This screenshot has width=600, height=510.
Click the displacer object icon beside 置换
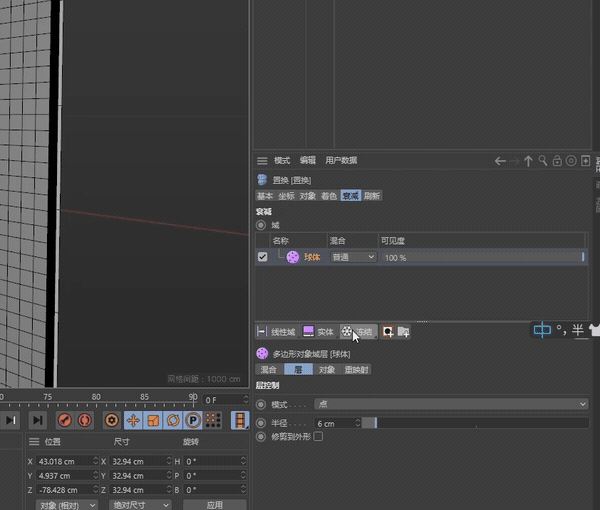[262, 179]
